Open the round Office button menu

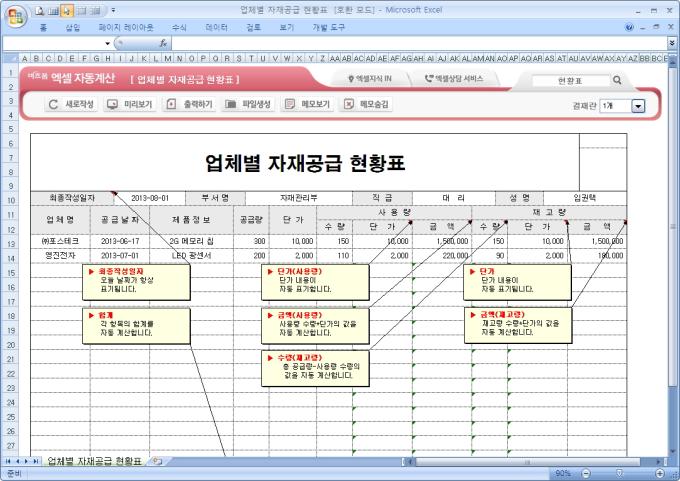coord(16,16)
